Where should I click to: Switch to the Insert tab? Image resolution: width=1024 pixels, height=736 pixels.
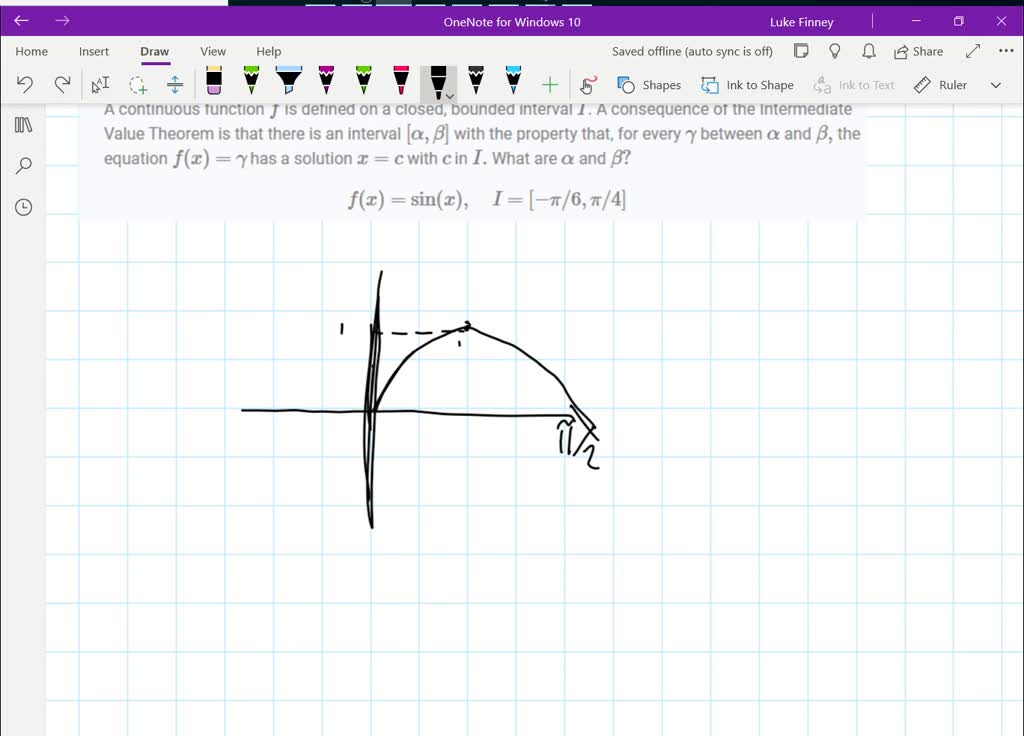(x=93, y=51)
